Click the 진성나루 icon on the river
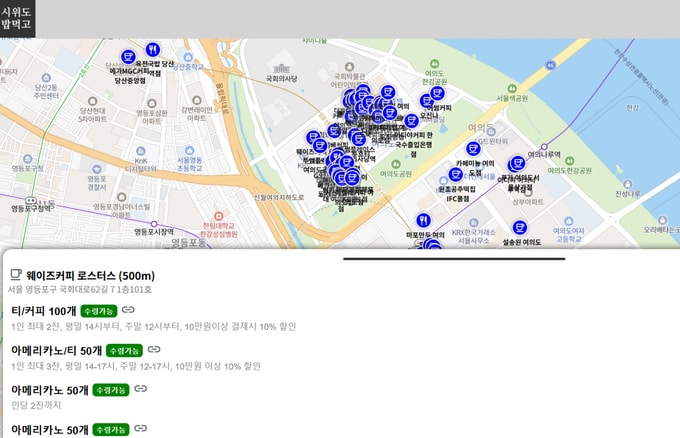680x438 pixels. click(x=628, y=184)
